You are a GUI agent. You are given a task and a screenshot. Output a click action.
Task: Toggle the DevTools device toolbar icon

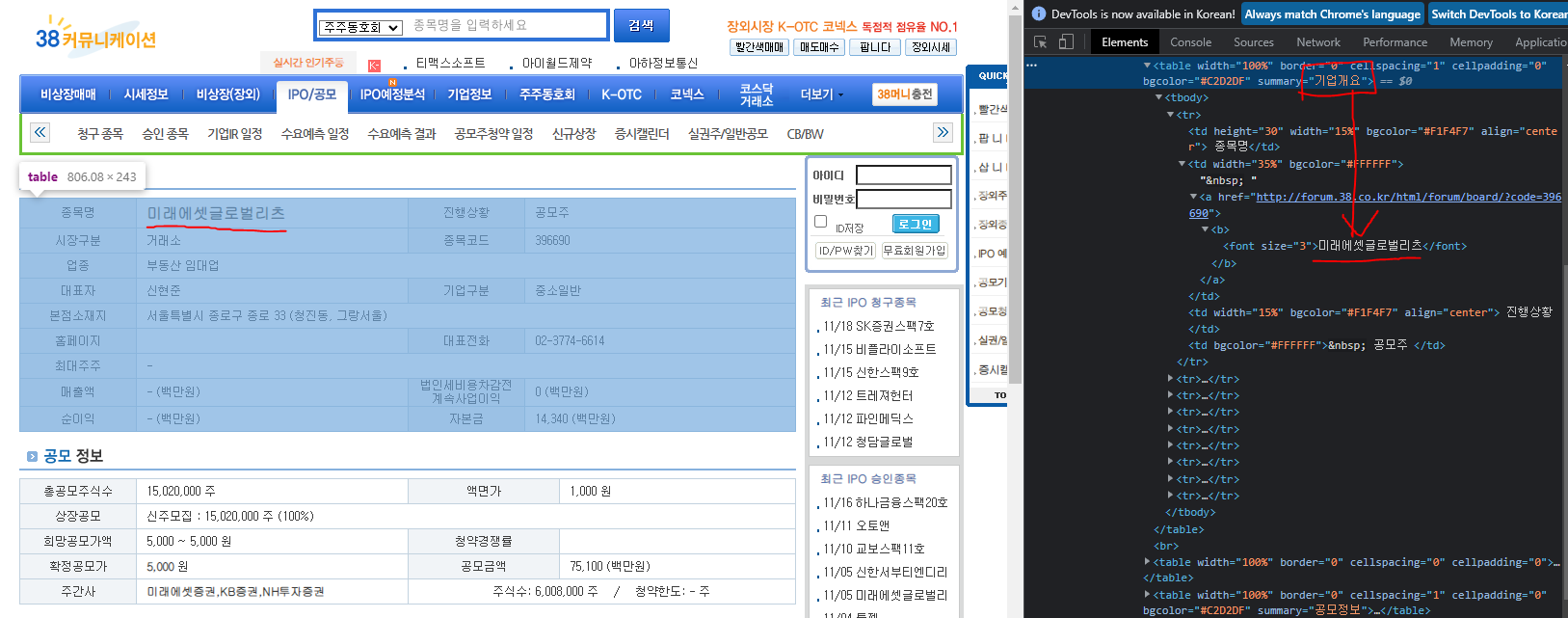(1066, 42)
